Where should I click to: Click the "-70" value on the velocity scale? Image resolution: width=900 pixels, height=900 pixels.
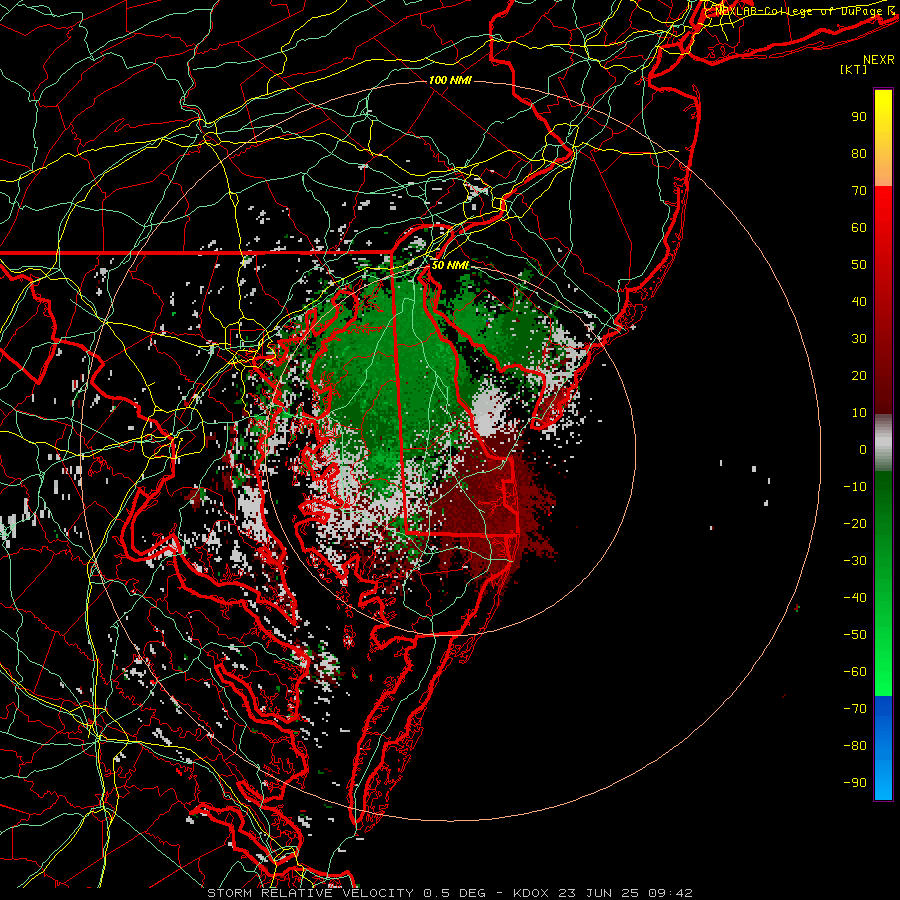coord(855,709)
